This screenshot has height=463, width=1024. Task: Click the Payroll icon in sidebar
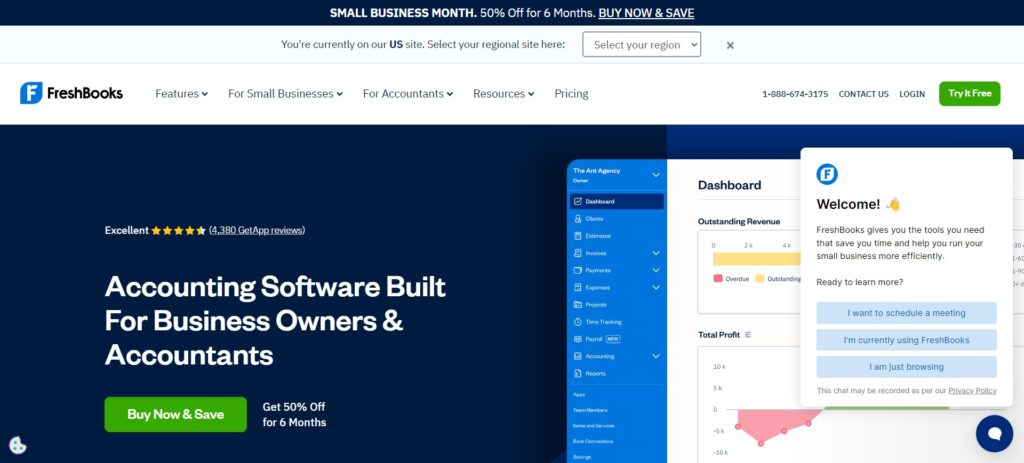[577, 339]
